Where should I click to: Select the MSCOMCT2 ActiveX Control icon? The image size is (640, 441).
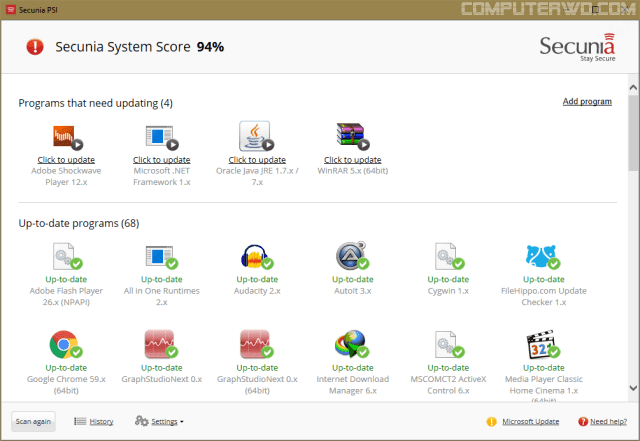click(x=449, y=344)
